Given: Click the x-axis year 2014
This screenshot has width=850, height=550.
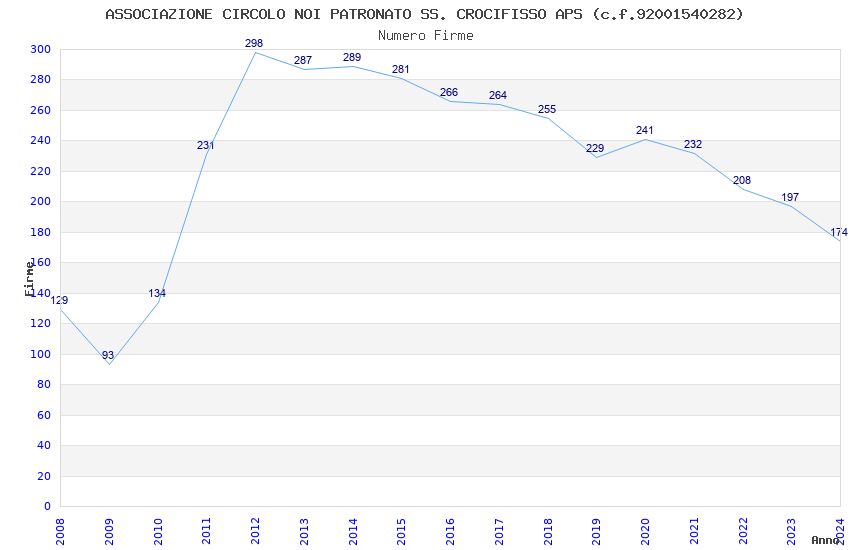Looking at the screenshot, I should (353, 531).
